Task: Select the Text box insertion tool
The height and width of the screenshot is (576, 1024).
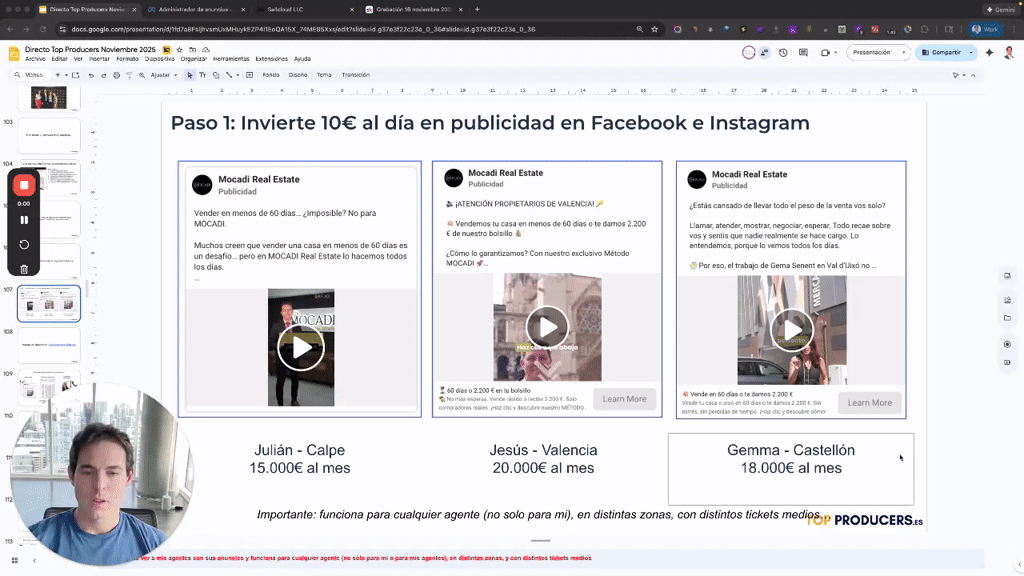Action: (x=203, y=74)
